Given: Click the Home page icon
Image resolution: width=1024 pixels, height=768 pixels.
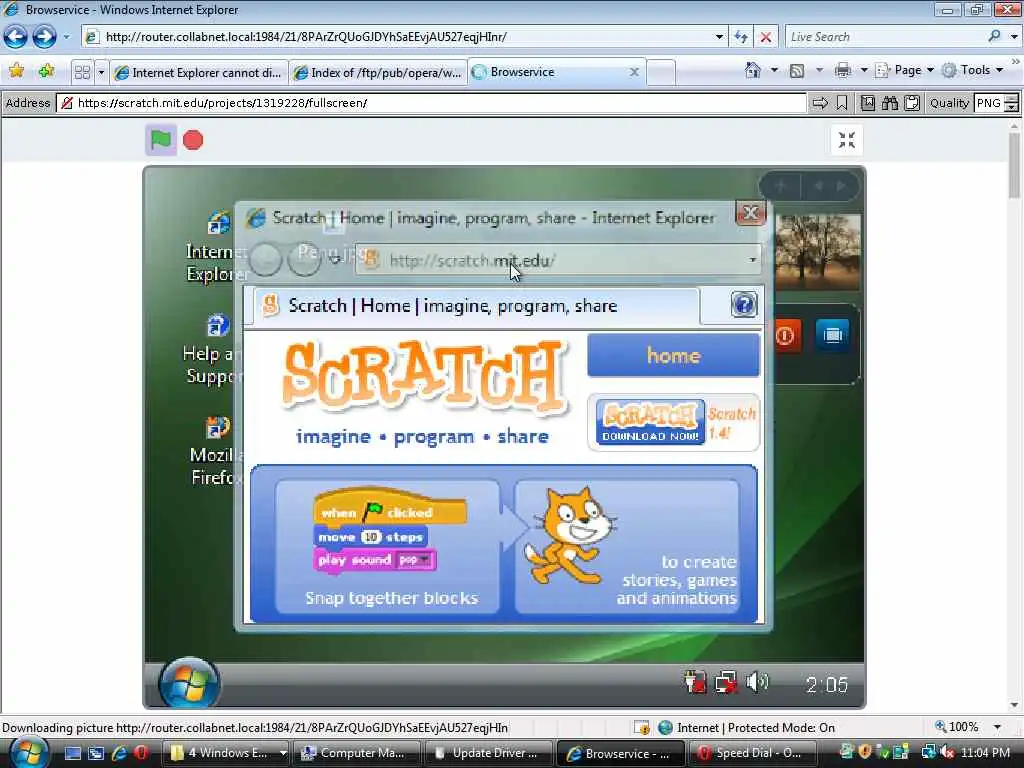Looking at the screenshot, I should coord(753,70).
